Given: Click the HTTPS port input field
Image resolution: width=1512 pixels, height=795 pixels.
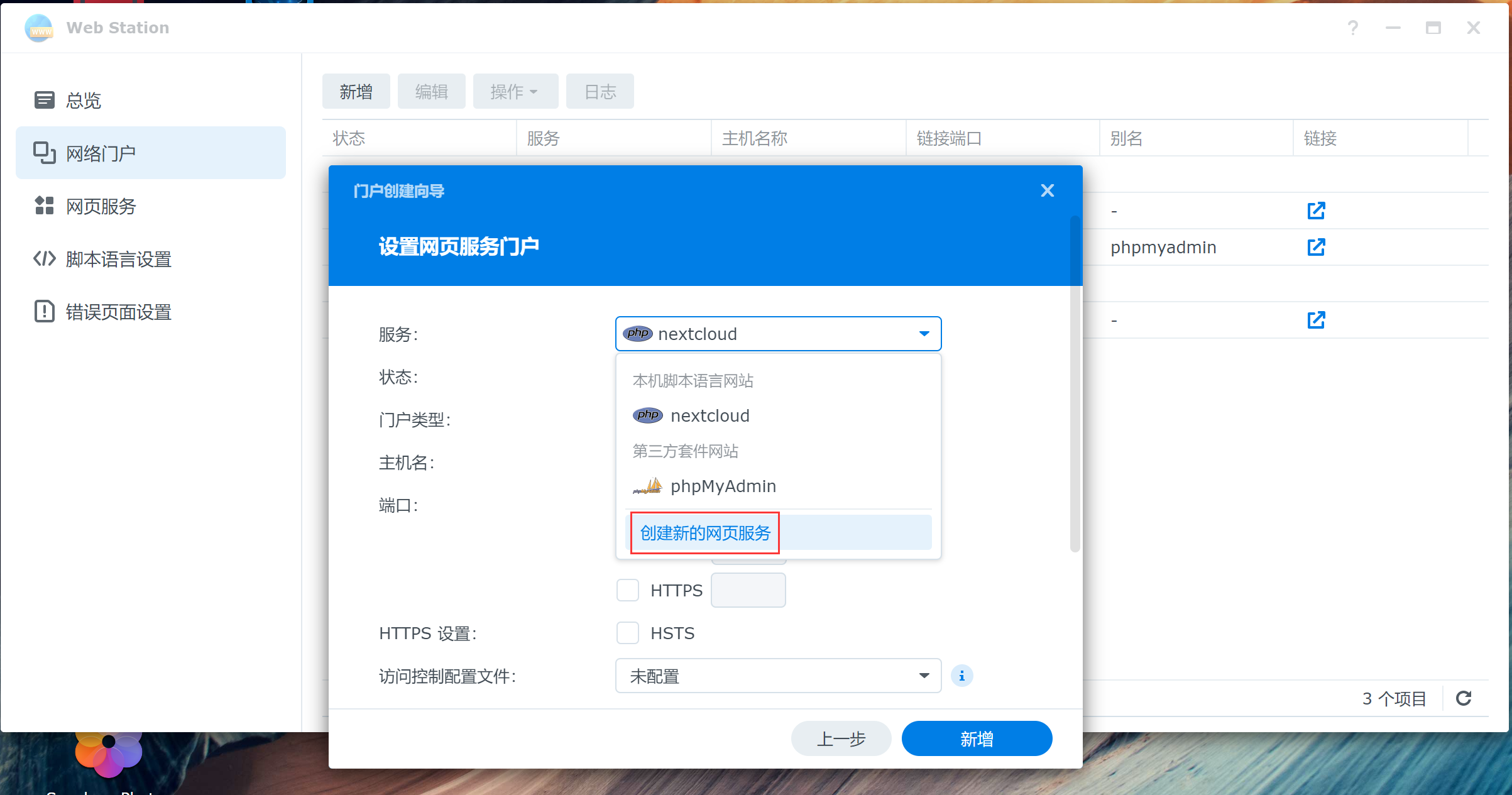Looking at the screenshot, I should (x=748, y=590).
